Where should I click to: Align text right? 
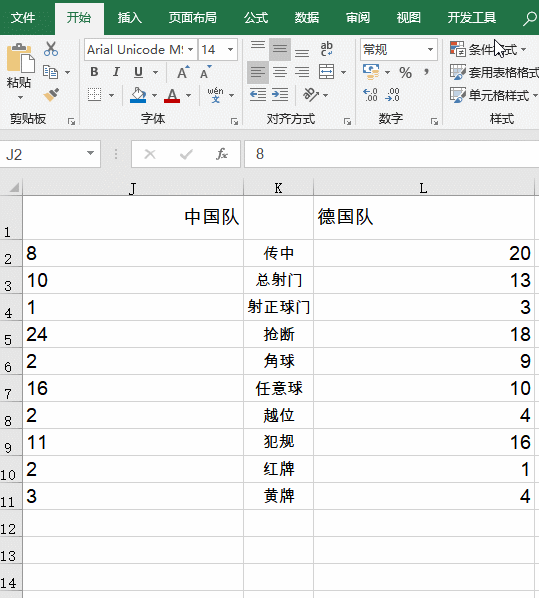click(x=302, y=72)
